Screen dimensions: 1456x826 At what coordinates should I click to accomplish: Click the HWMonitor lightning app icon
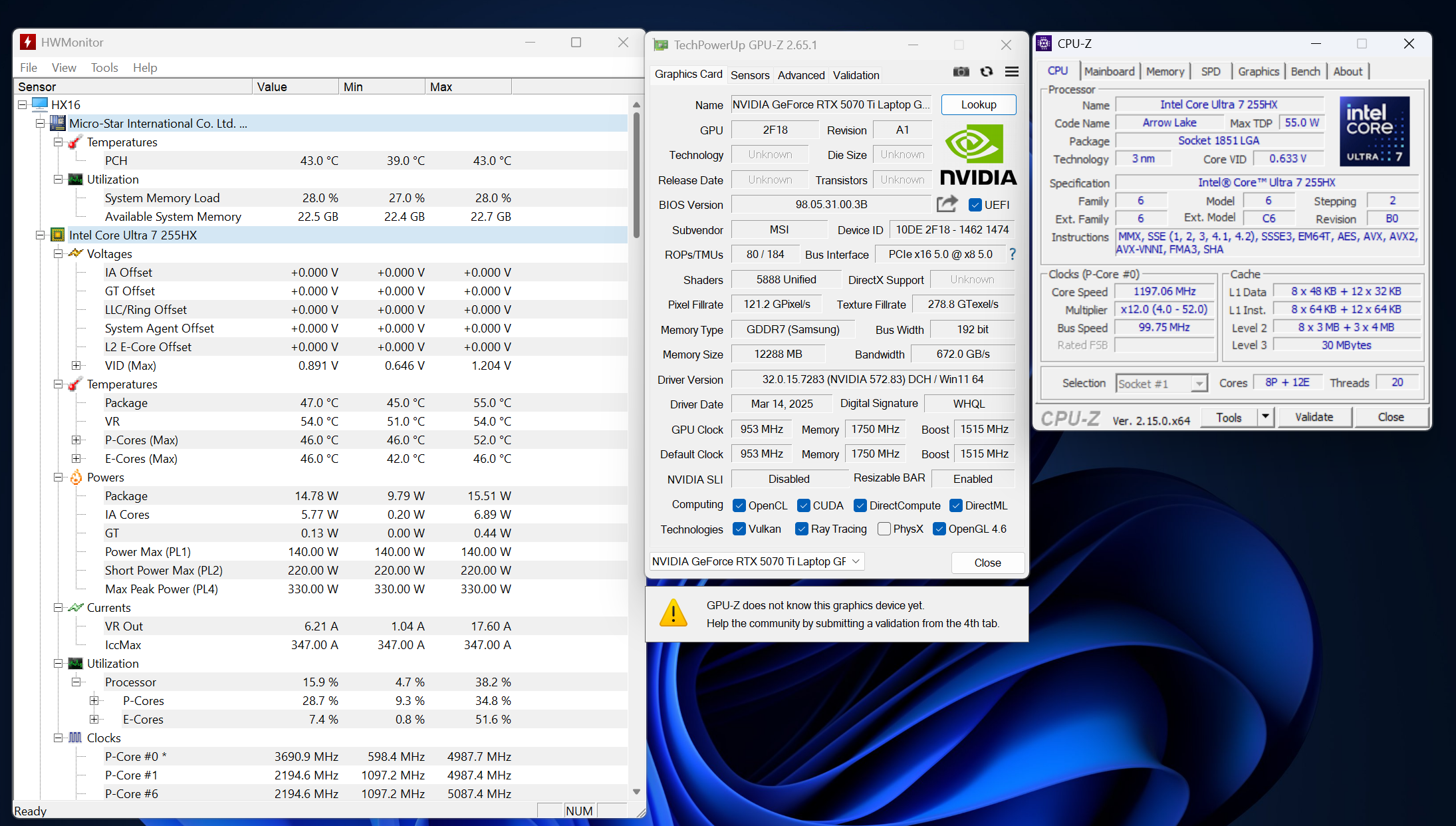point(27,42)
